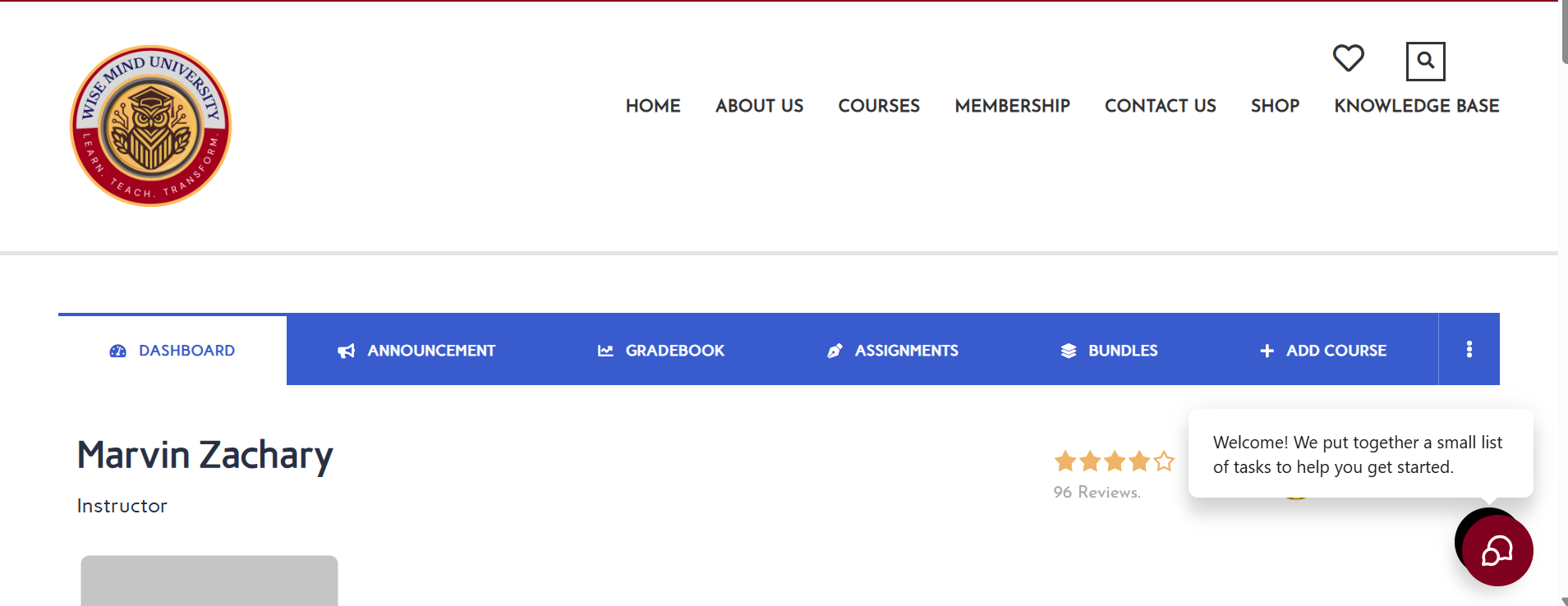The width and height of the screenshot is (1568, 606).
Task: Open the search box icon
Action: coord(1425,61)
